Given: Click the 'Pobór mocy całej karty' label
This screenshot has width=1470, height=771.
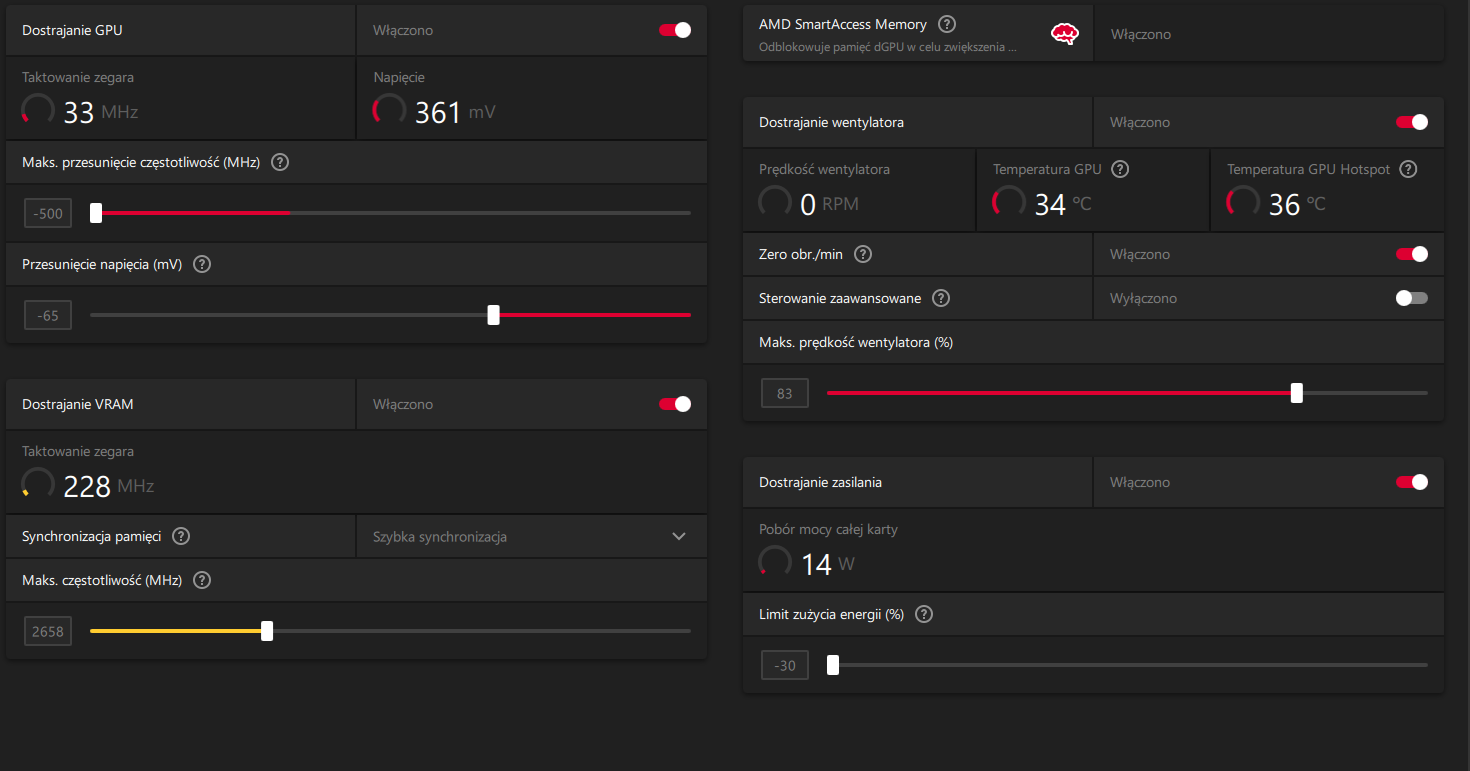Looking at the screenshot, I should [829, 529].
